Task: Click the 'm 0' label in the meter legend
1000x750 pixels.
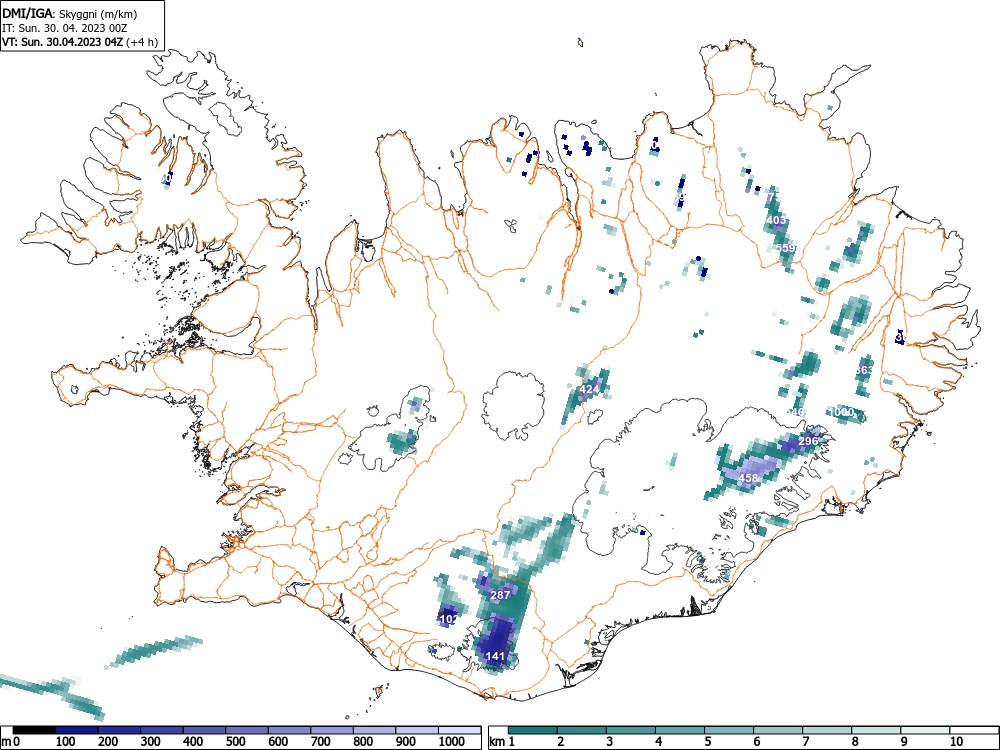Action: click(10, 742)
